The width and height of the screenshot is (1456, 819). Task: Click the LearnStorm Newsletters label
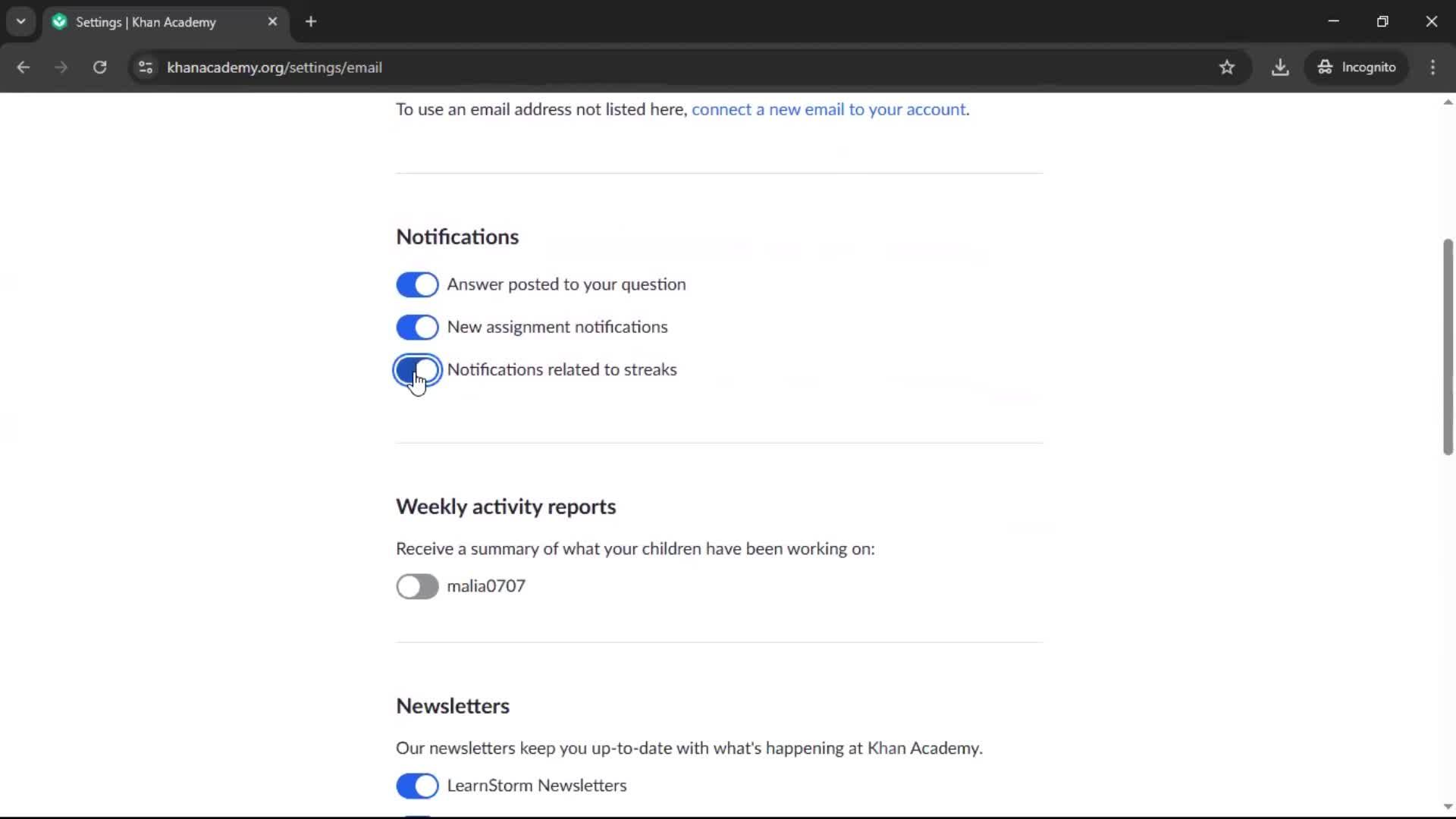tap(537, 786)
